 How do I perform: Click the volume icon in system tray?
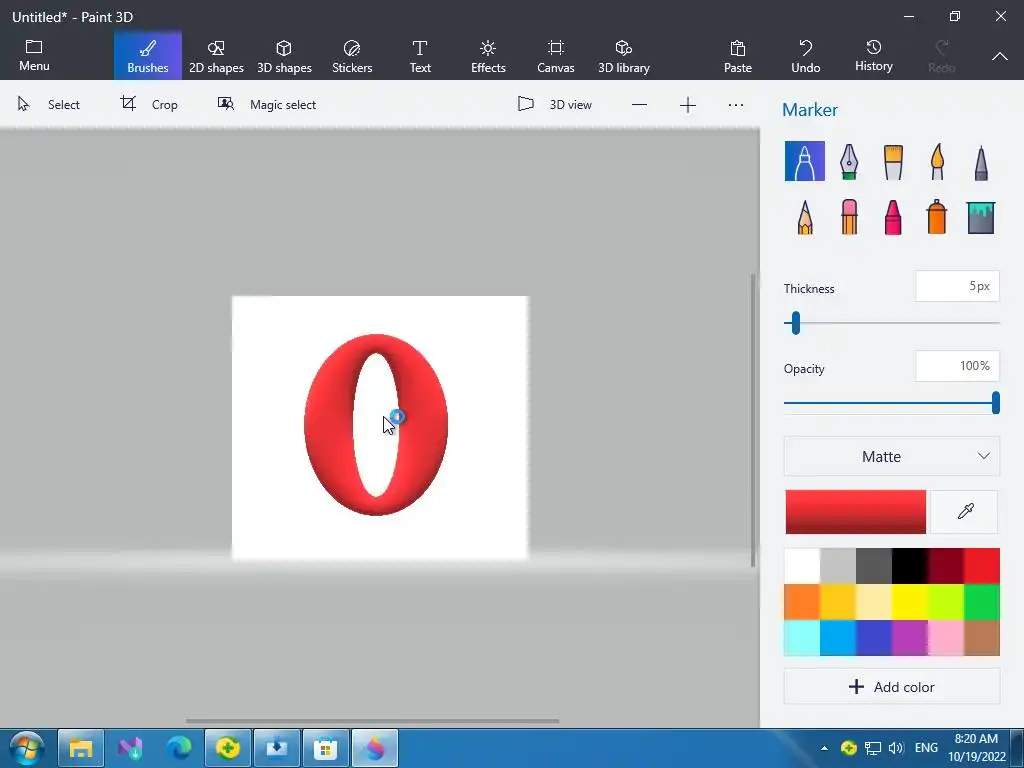pyautogui.click(x=896, y=748)
